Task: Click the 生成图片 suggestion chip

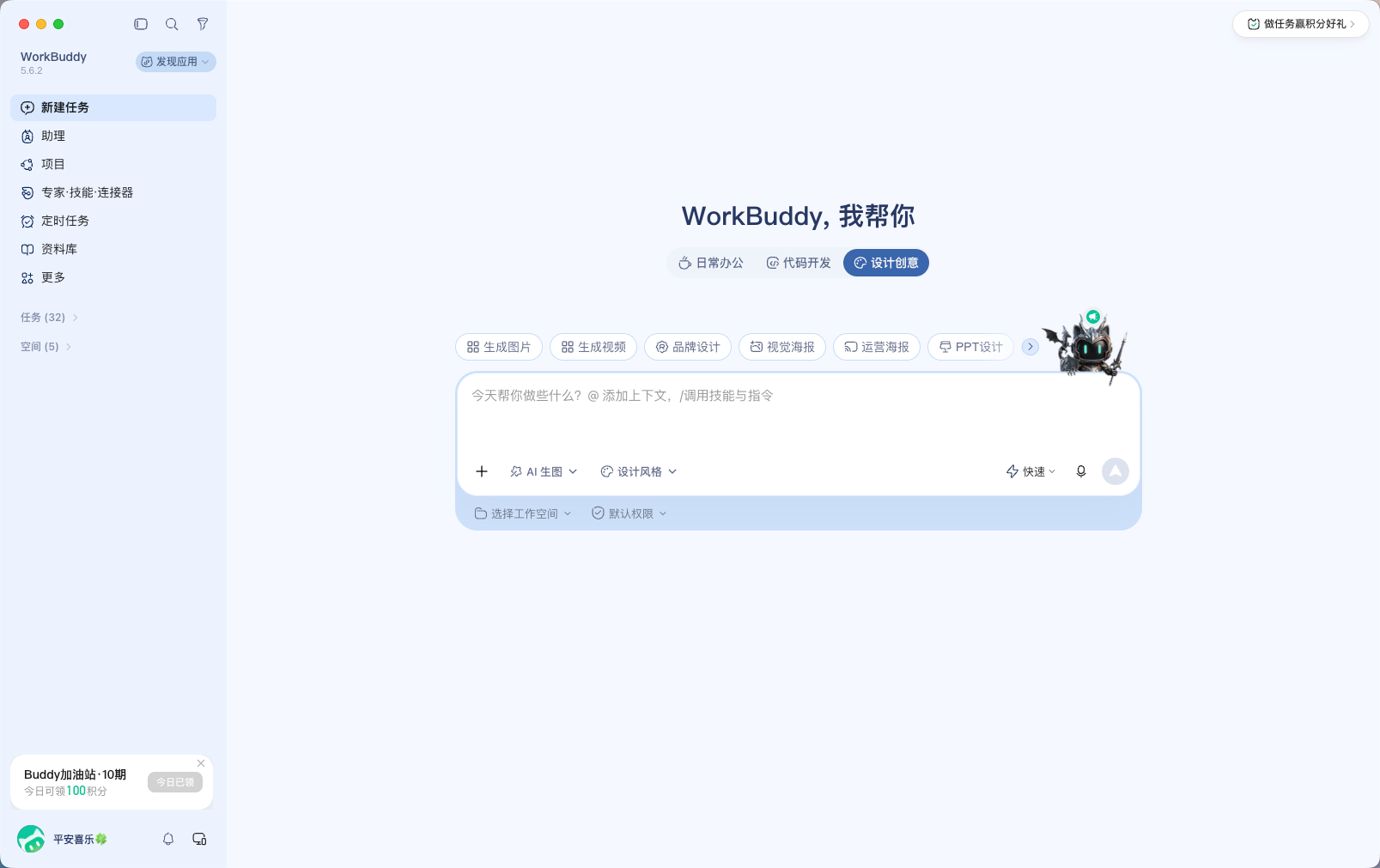Action: pyautogui.click(x=499, y=347)
